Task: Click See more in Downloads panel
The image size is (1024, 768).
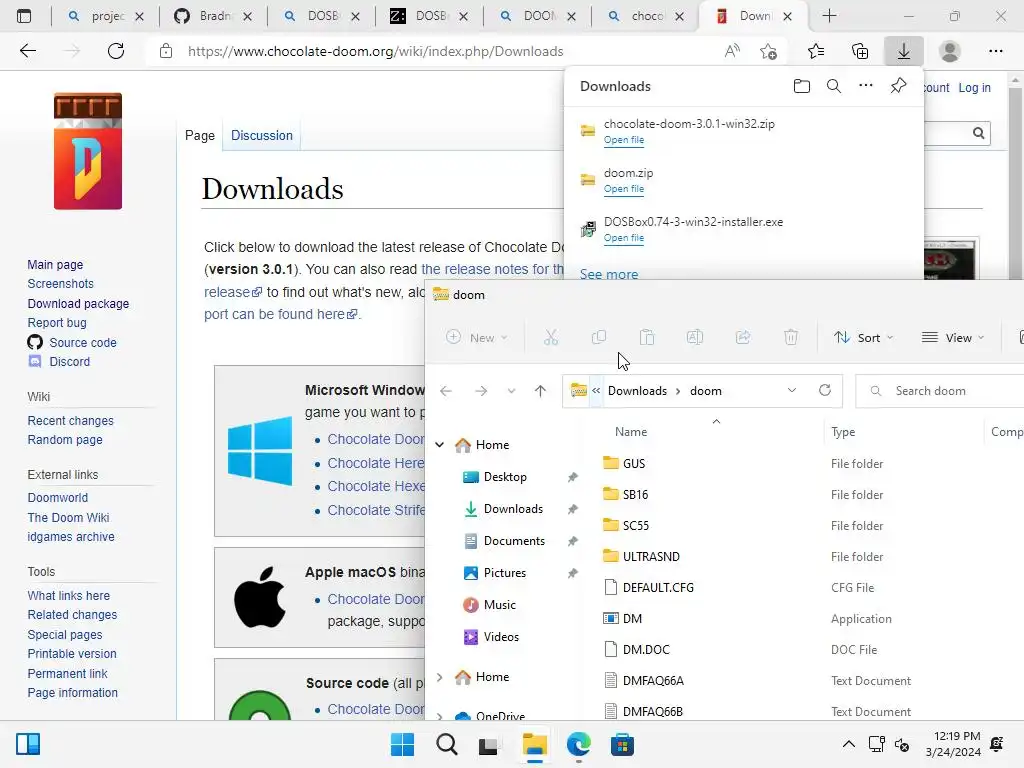Action: [609, 274]
